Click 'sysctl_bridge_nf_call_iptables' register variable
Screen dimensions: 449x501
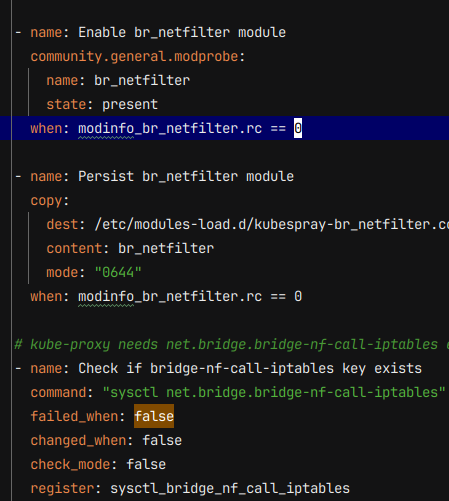click(x=230, y=488)
